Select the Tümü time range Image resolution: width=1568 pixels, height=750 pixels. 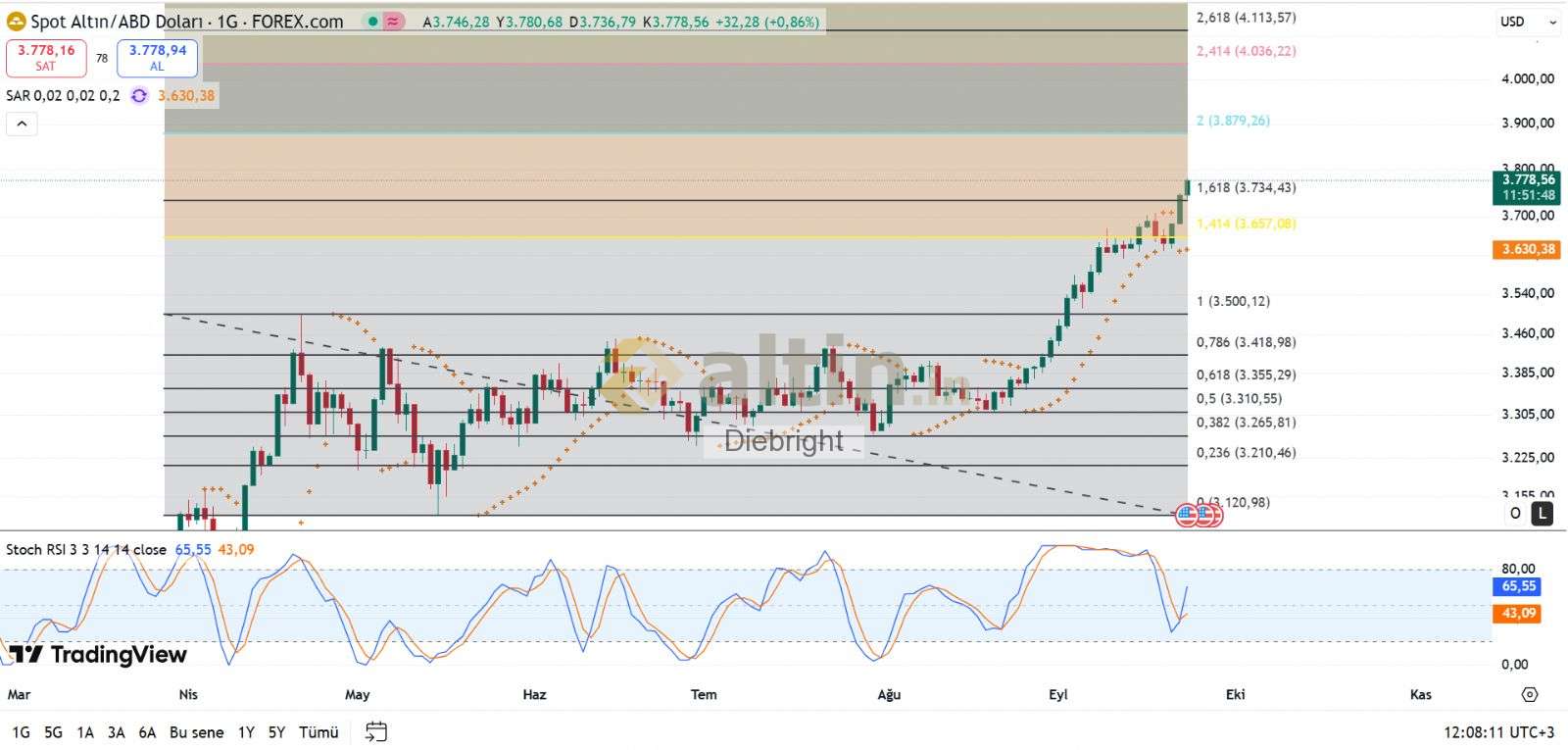[318, 732]
